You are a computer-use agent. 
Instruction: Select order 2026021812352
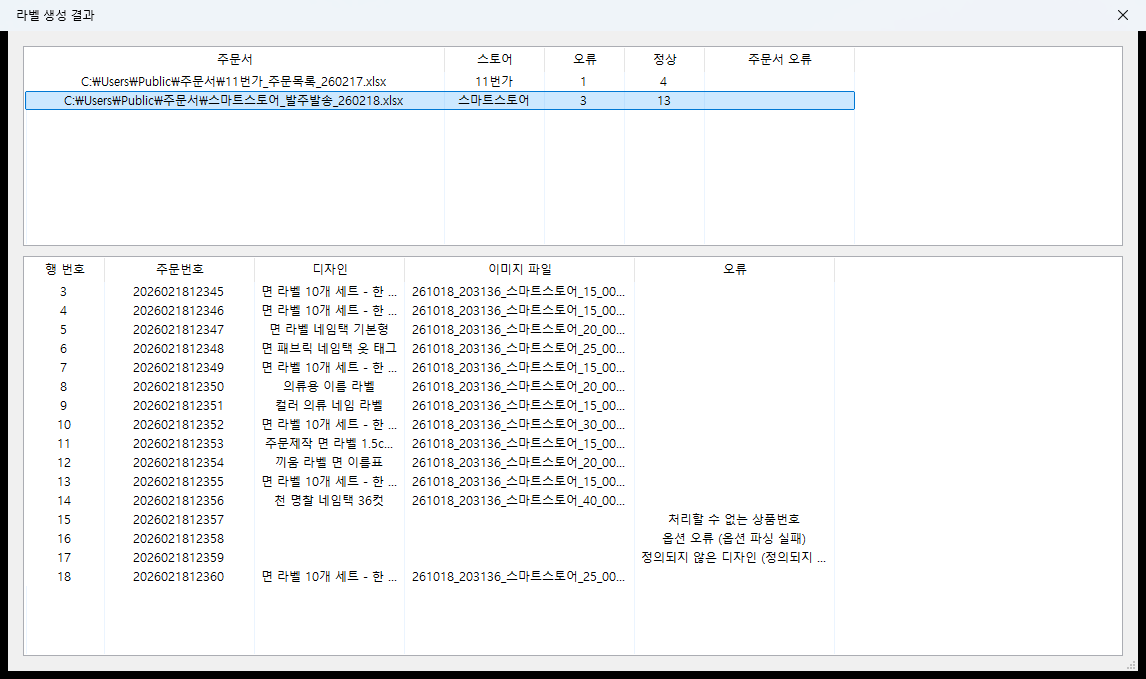[x=178, y=425]
